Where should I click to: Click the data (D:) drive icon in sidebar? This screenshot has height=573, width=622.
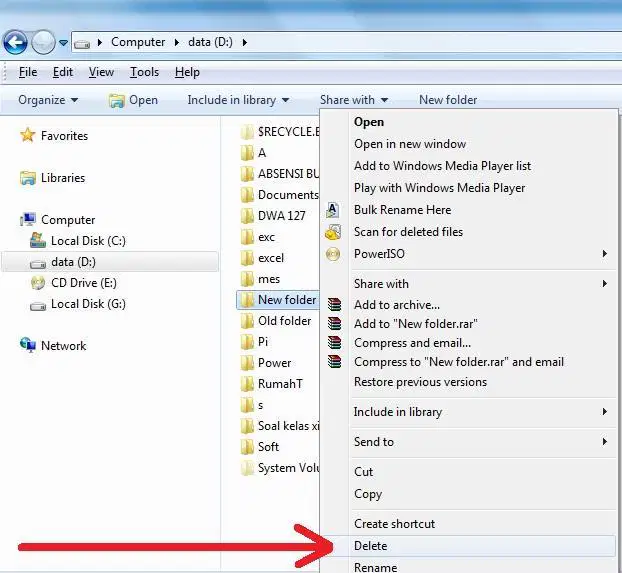pos(38,263)
